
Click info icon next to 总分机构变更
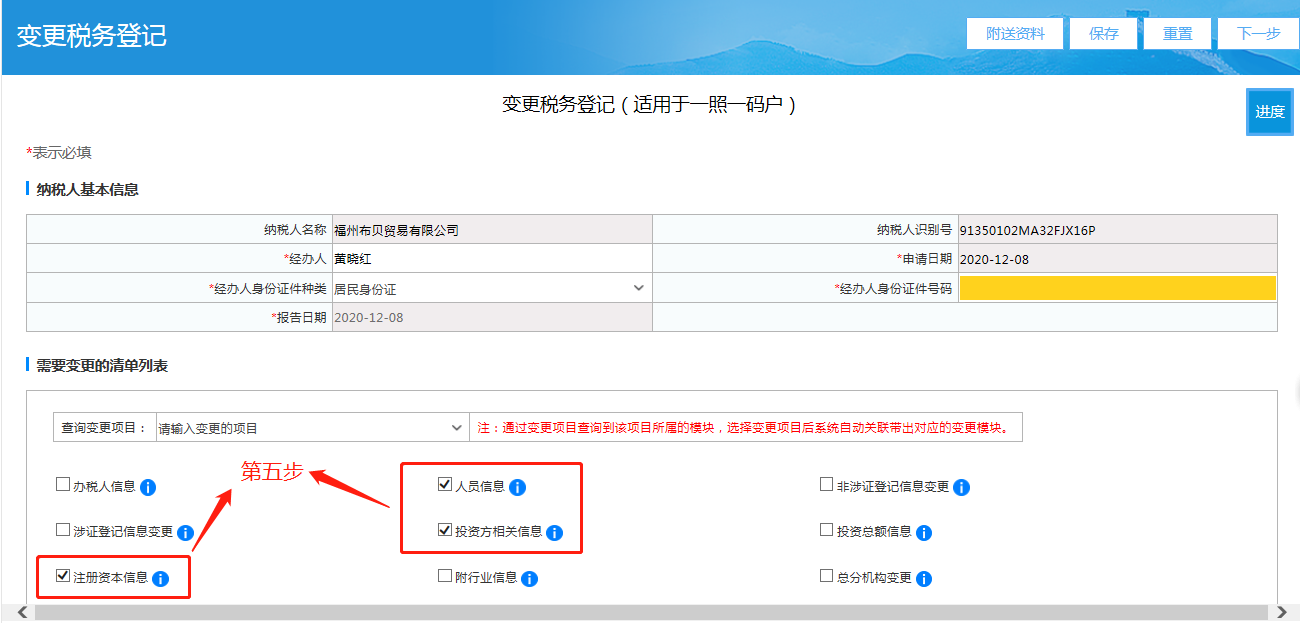click(x=924, y=579)
